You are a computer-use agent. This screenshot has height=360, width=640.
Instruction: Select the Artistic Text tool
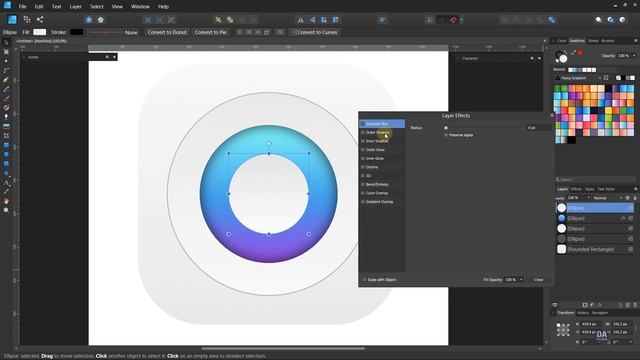click(x=6, y=182)
